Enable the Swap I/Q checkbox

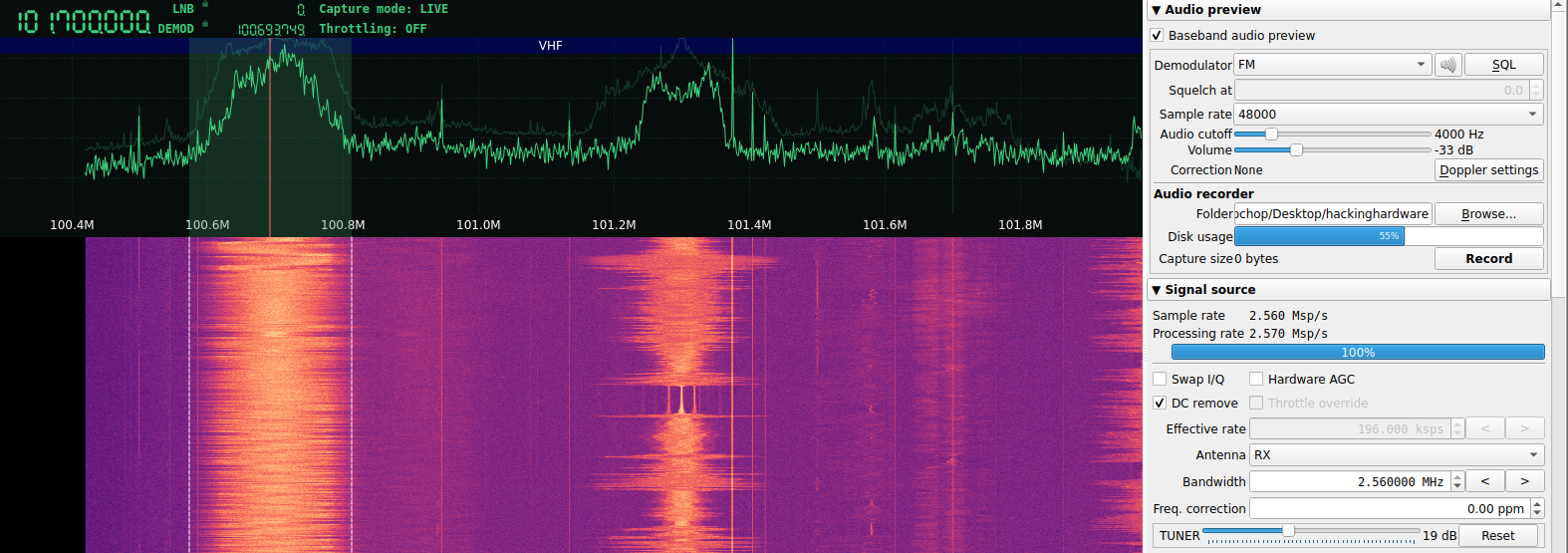[x=1160, y=379]
